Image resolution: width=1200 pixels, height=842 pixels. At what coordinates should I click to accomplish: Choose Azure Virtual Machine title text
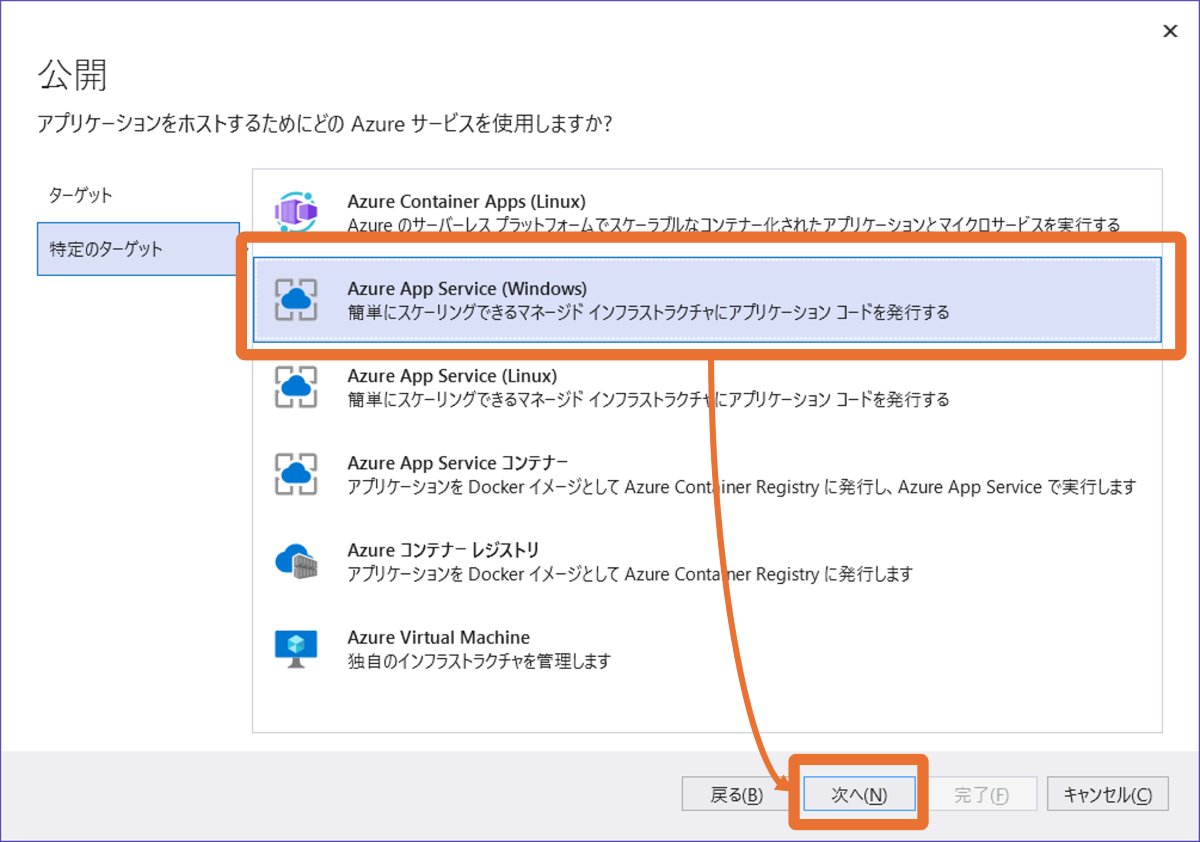pos(438,637)
